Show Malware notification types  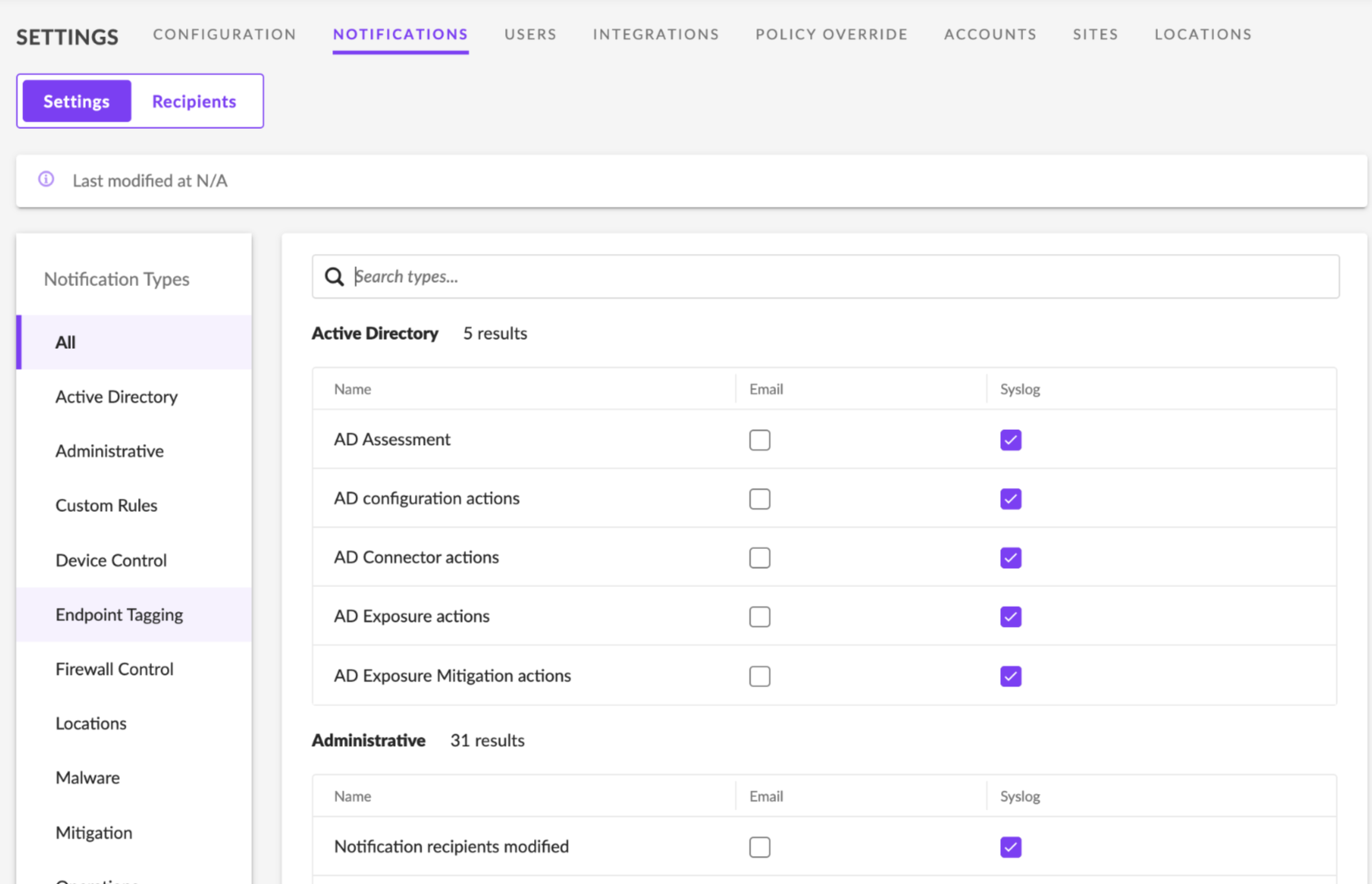point(88,777)
